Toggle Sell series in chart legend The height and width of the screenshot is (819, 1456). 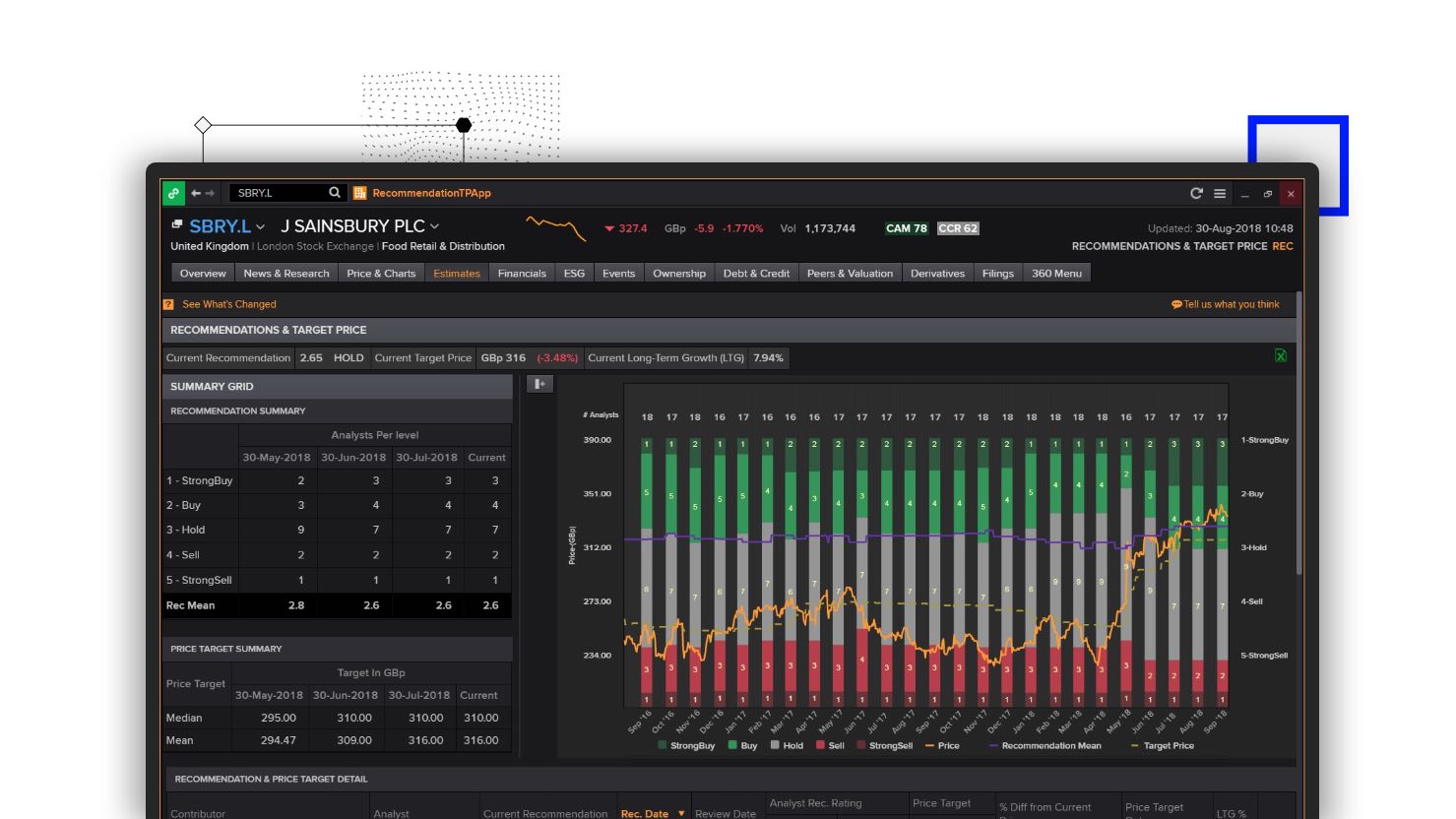(x=830, y=745)
